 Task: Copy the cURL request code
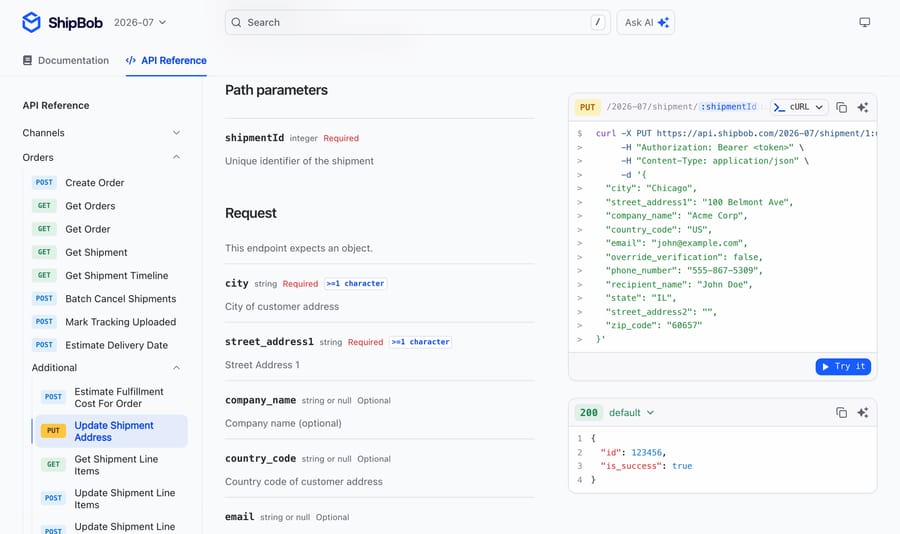pos(841,107)
